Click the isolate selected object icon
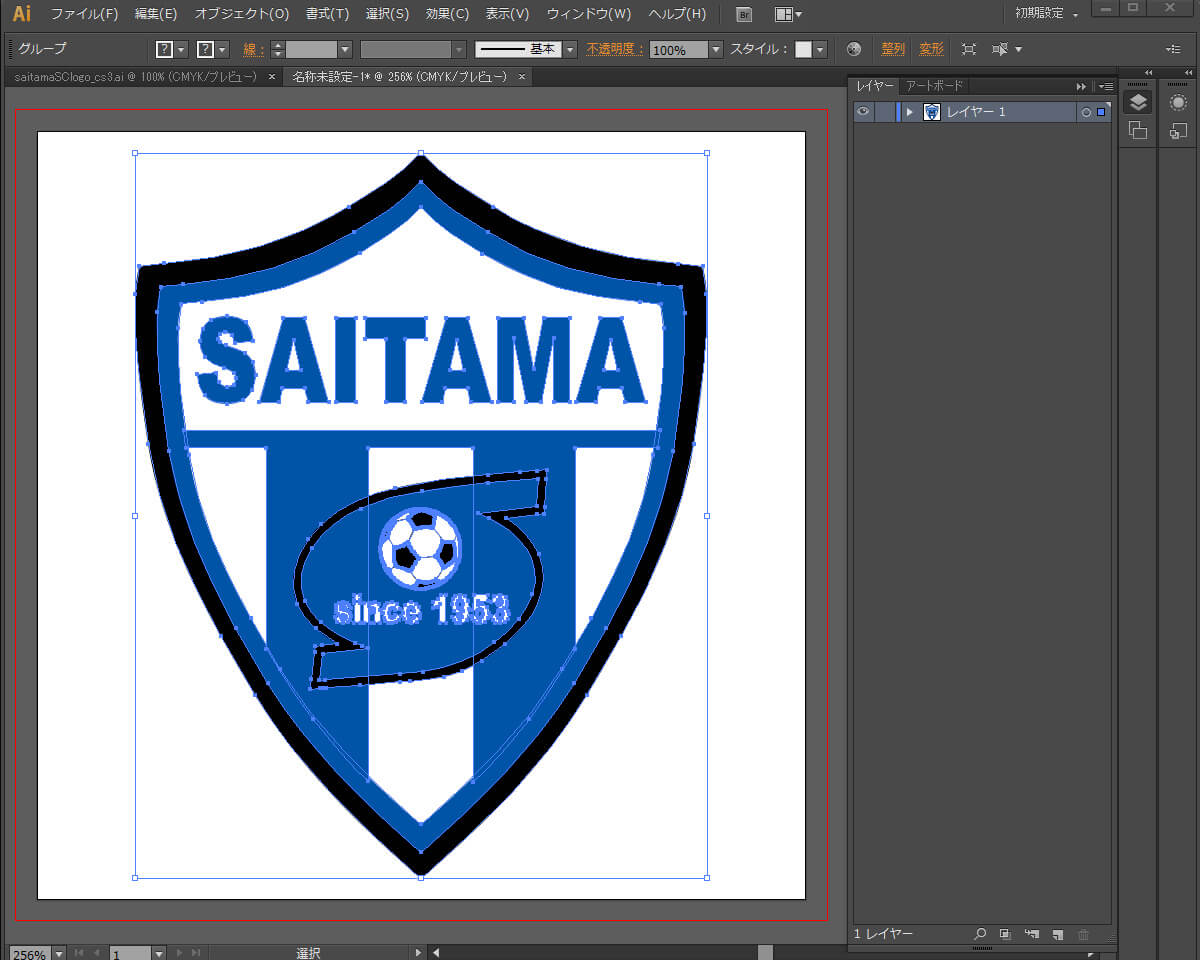The width and height of the screenshot is (1200, 960). [x=968, y=49]
